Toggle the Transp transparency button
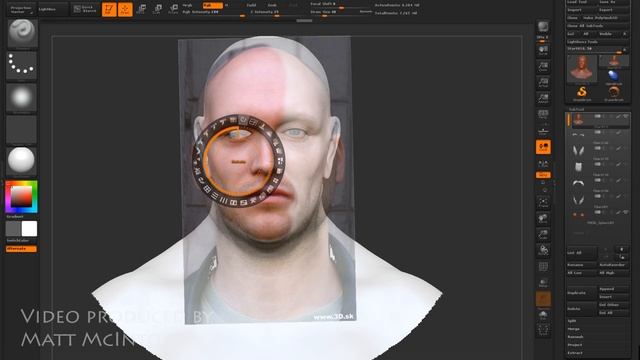This screenshot has width=640, height=360. tap(543, 282)
